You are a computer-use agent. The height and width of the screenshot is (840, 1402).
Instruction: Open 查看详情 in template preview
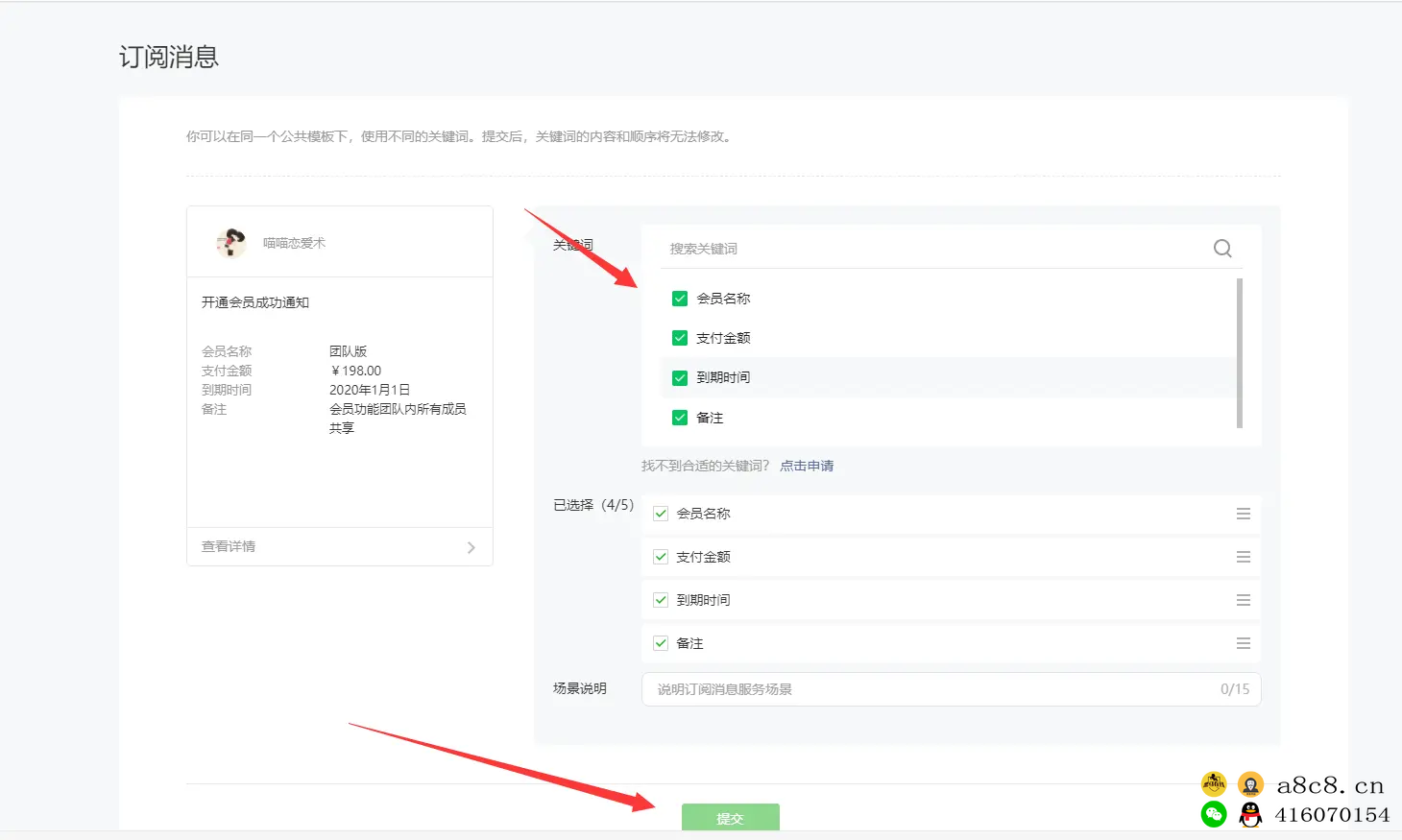pyautogui.click(x=339, y=546)
